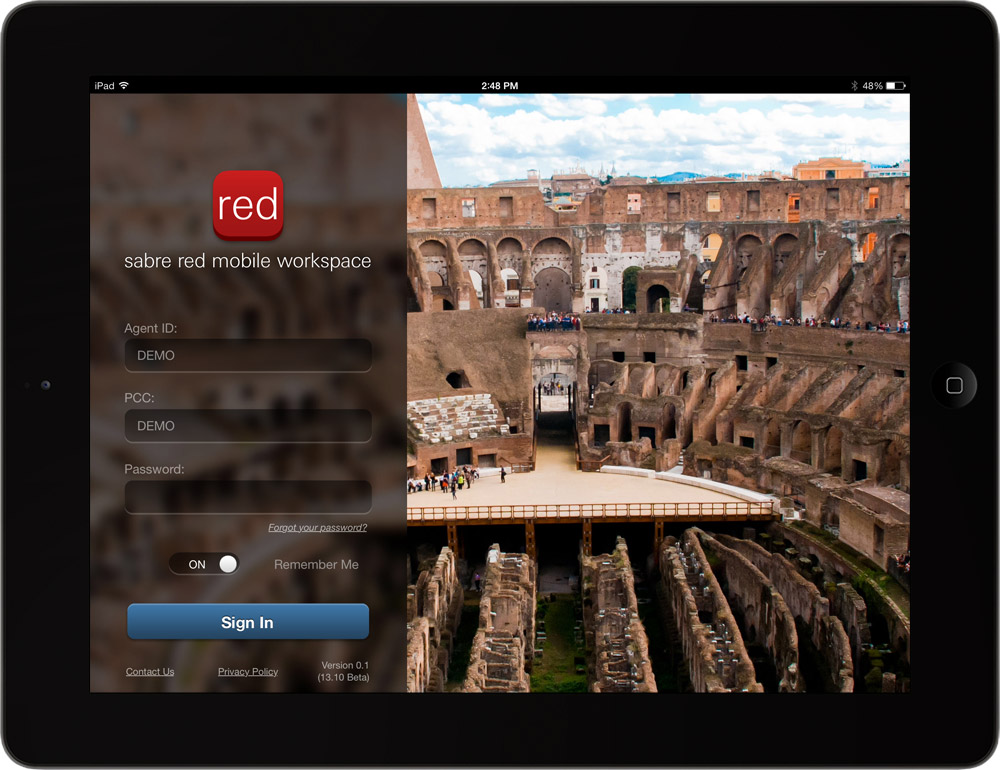Toggle the Remember Me switch

(x=204, y=564)
